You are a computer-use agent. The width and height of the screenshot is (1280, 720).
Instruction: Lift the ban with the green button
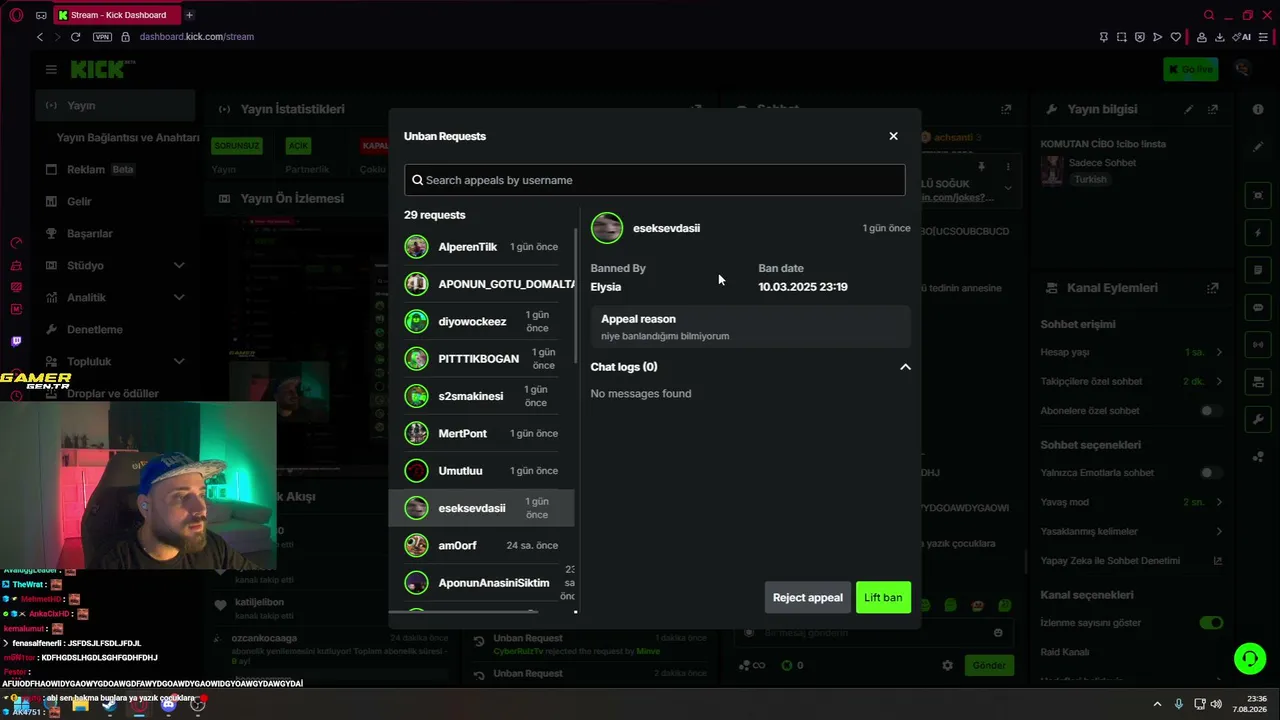[x=883, y=598]
